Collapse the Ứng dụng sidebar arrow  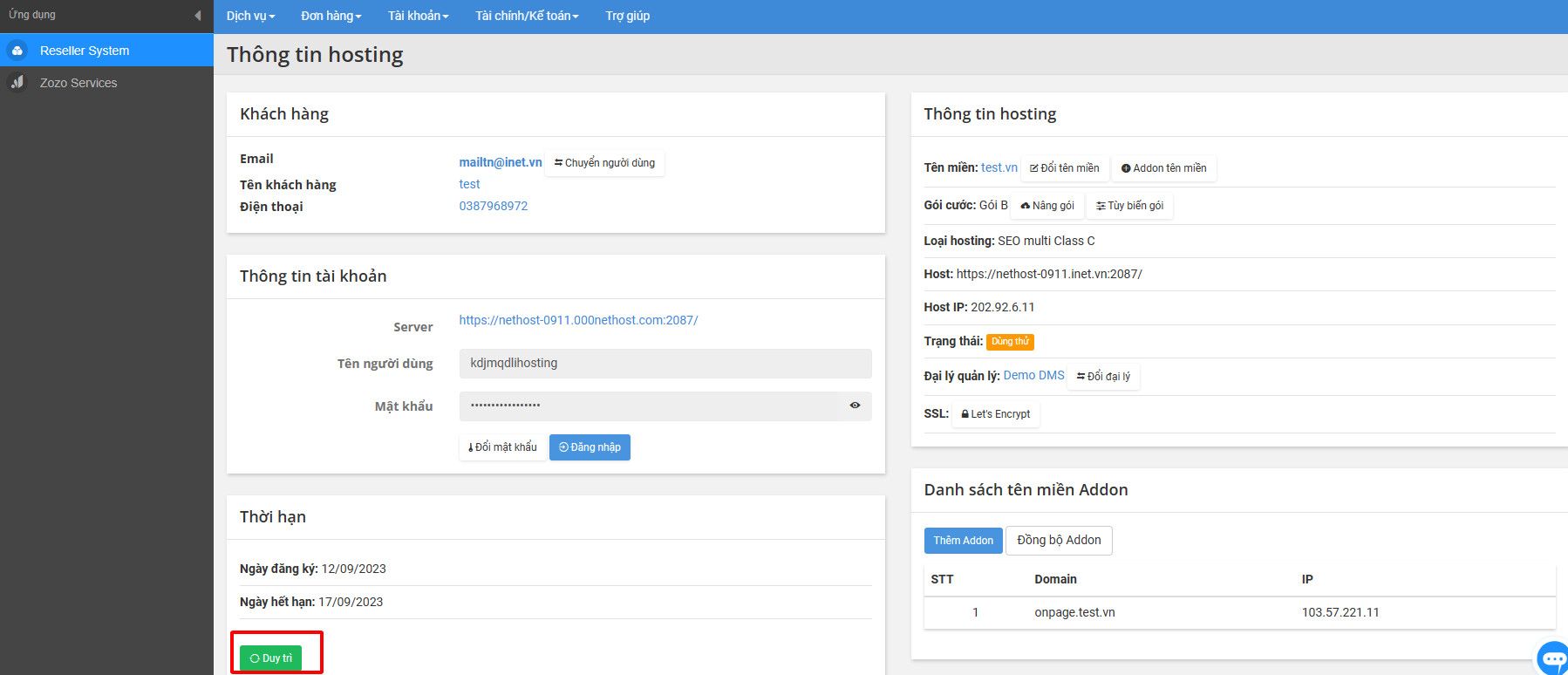tap(198, 15)
